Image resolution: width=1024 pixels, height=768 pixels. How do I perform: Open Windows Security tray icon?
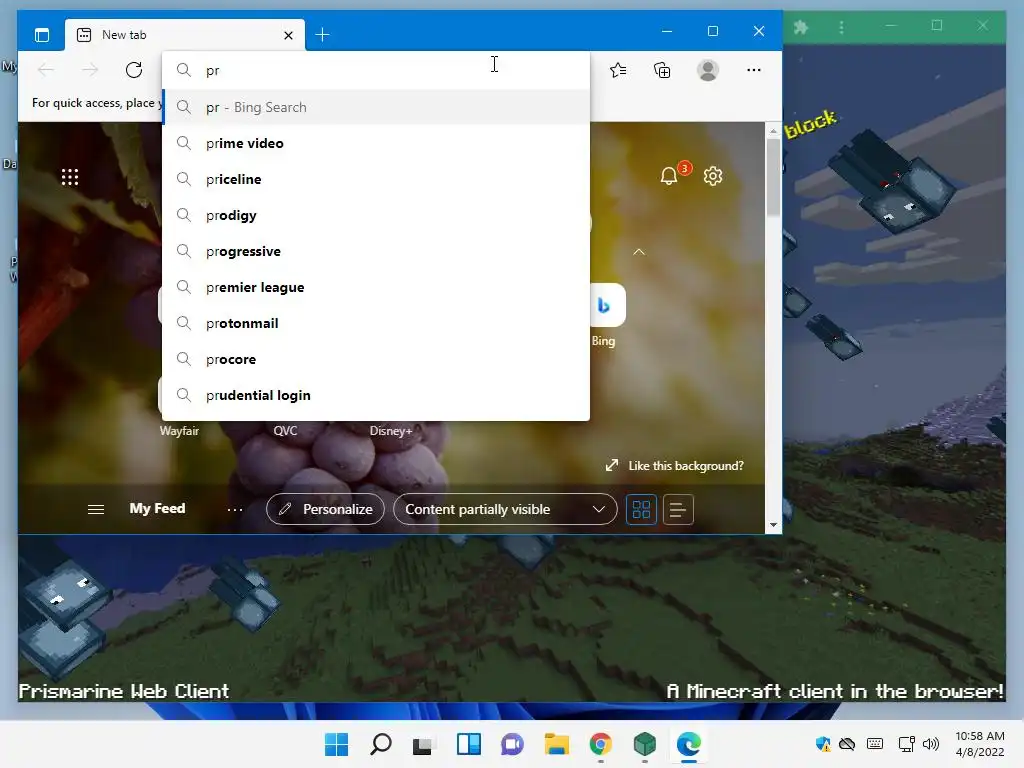coord(823,744)
